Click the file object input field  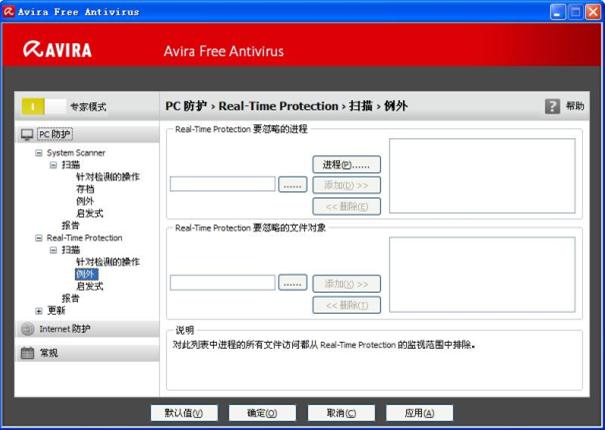point(223,283)
